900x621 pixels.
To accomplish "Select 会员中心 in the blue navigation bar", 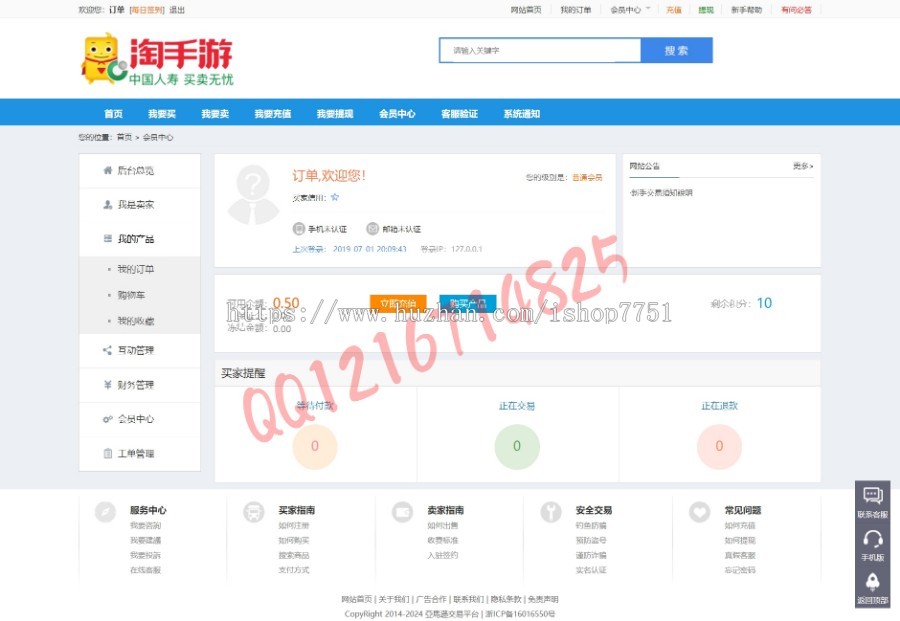I will (397, 114).
